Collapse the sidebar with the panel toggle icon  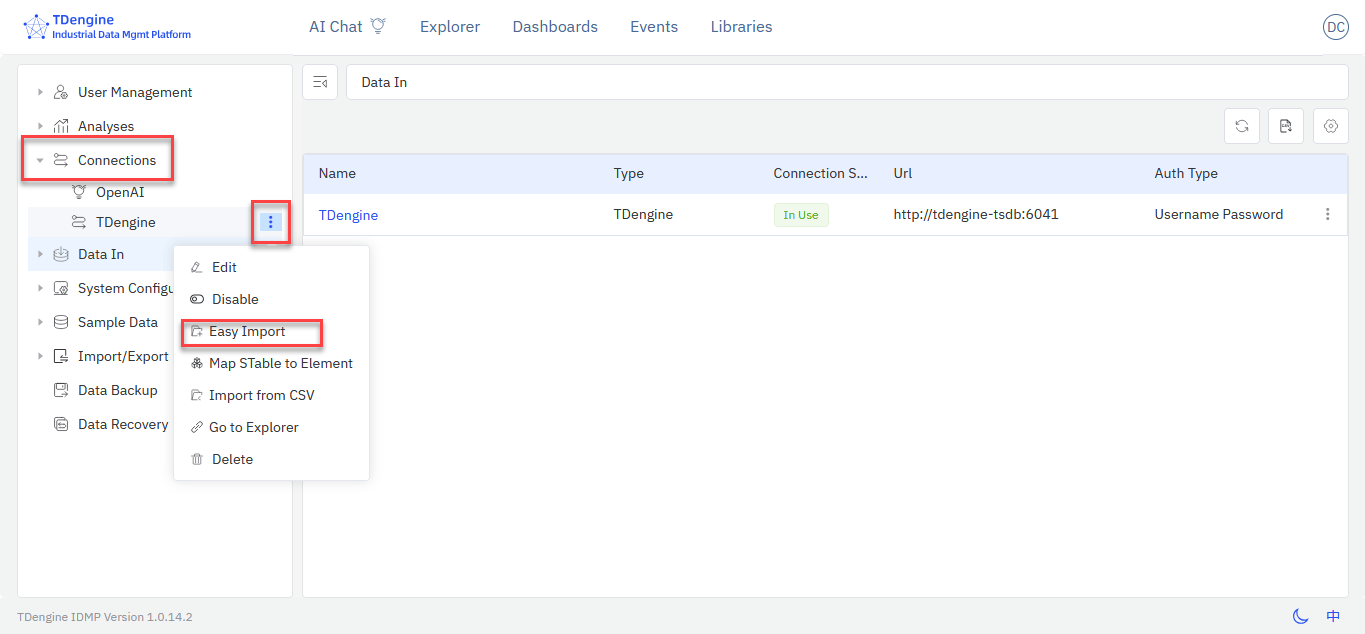(x=320, y=82)
